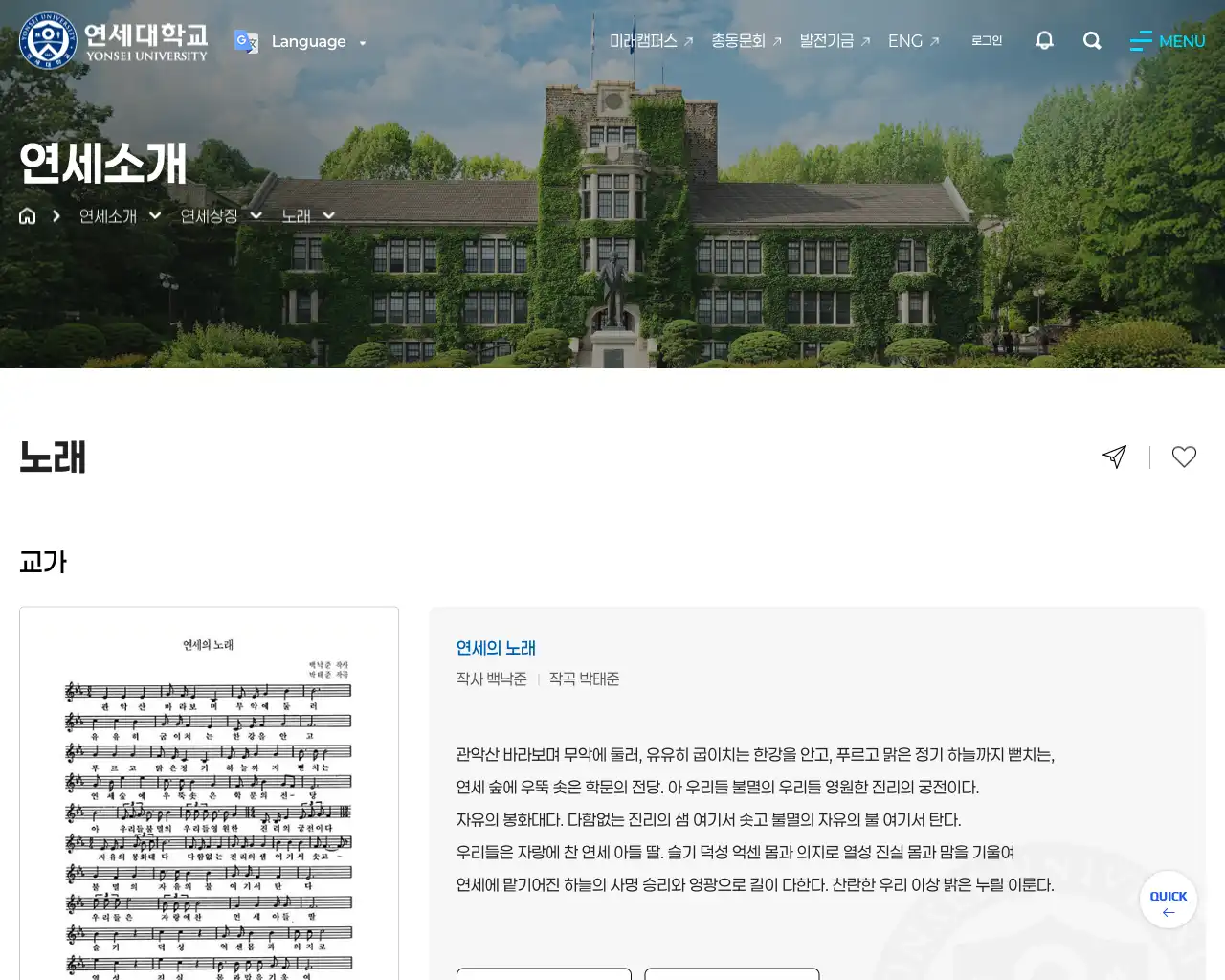Click the 로그인 login link
This screenshot has width=1225, height=980.
pyautogui.click(x=987, y=40)
